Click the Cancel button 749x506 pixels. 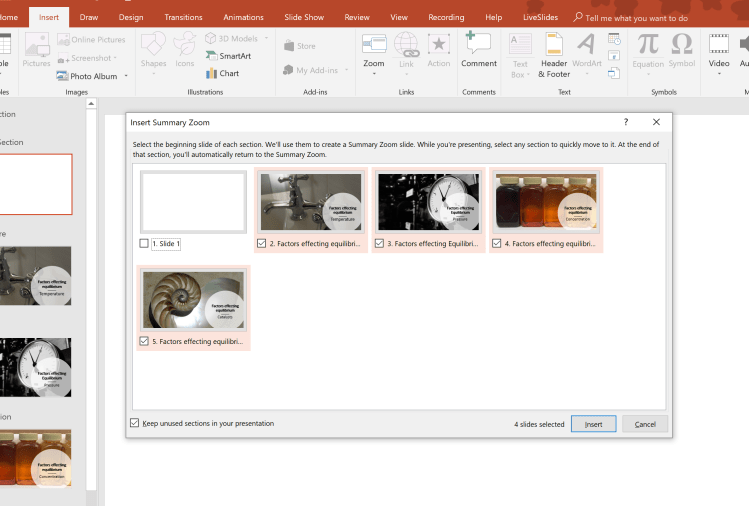tap(644, 424)
